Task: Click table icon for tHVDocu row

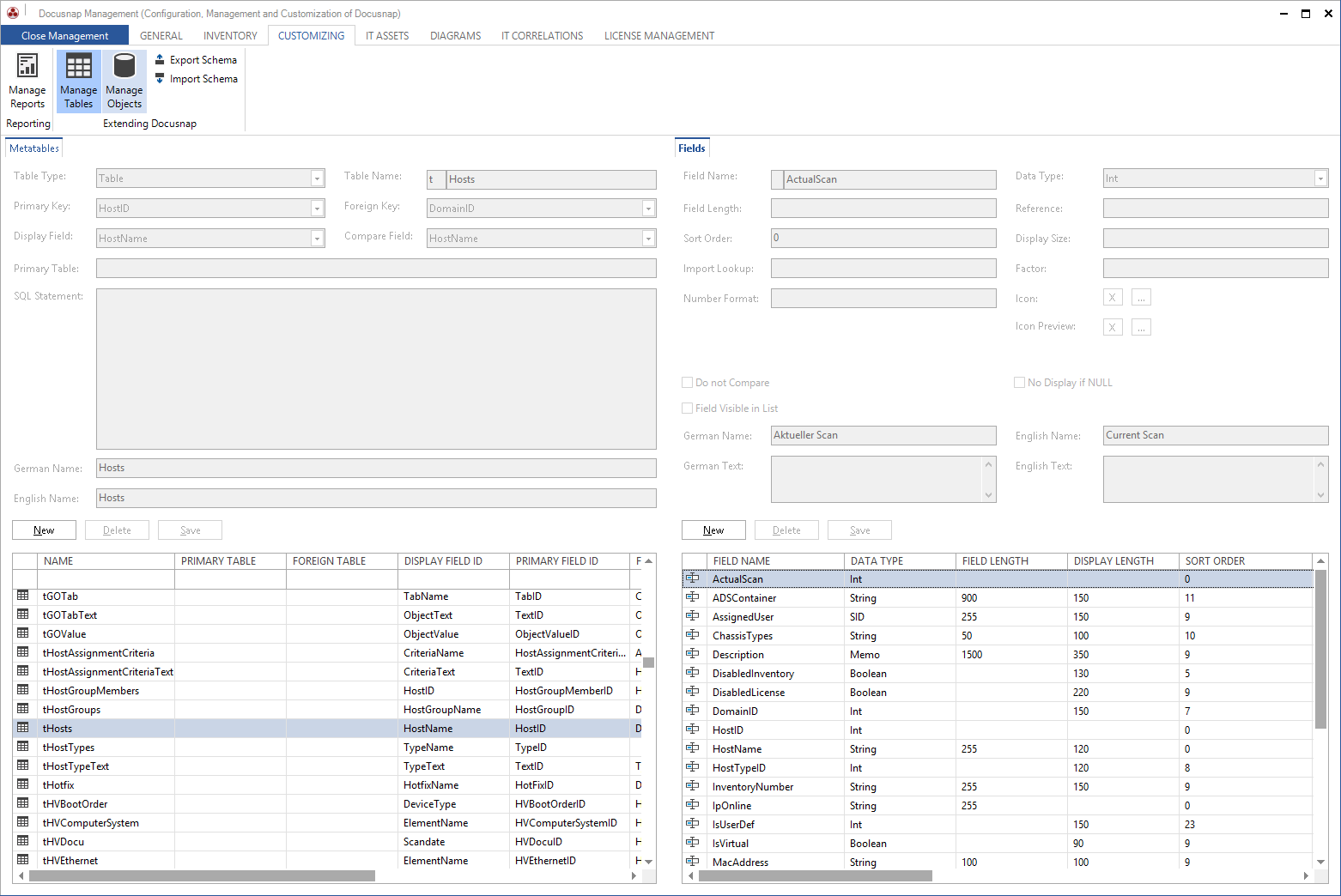Action: [x=23, y=841]
